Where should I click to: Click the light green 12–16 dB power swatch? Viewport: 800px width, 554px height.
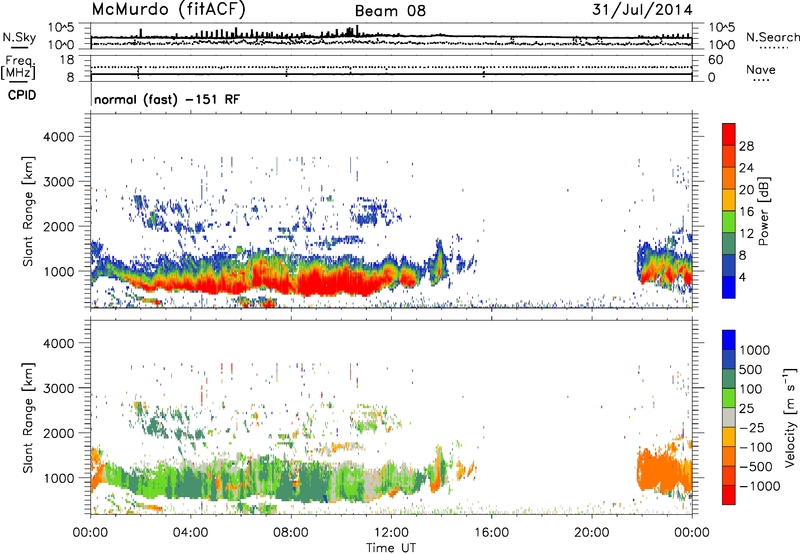point(729,222)
